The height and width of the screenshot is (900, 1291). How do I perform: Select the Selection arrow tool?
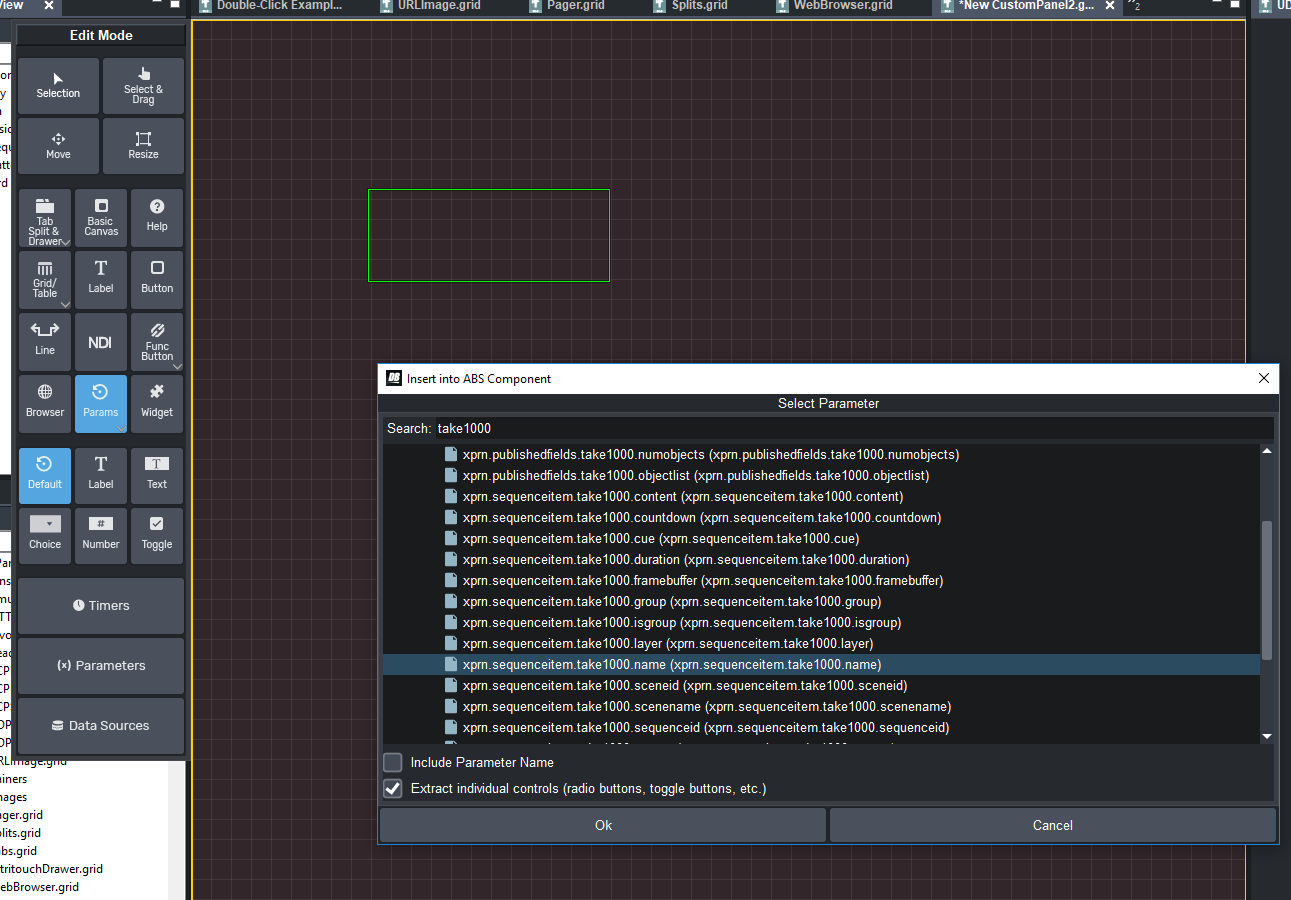click(x=58, y=85)
